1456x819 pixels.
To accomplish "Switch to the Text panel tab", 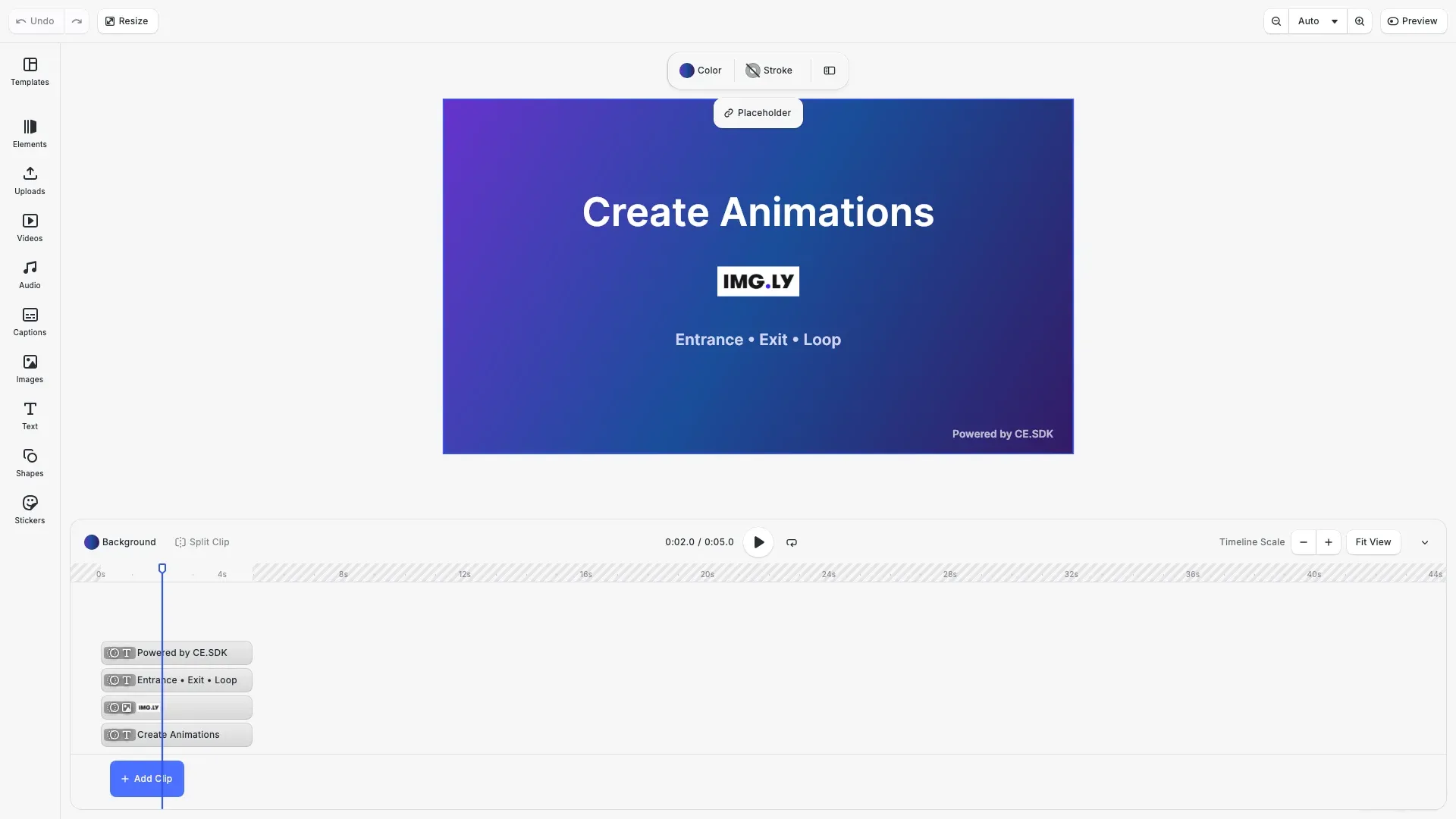I will tap(30, 415).
